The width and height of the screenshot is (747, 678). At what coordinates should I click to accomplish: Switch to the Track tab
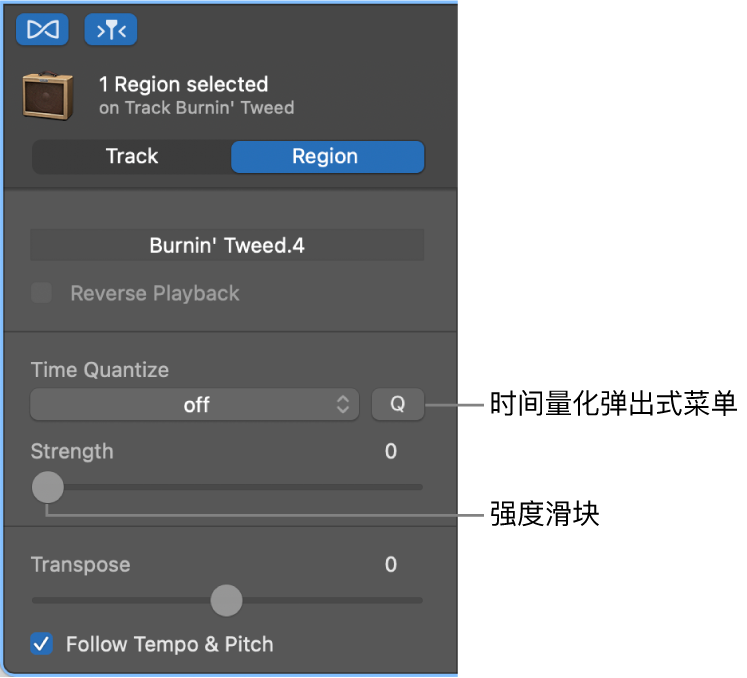point(132,156)
